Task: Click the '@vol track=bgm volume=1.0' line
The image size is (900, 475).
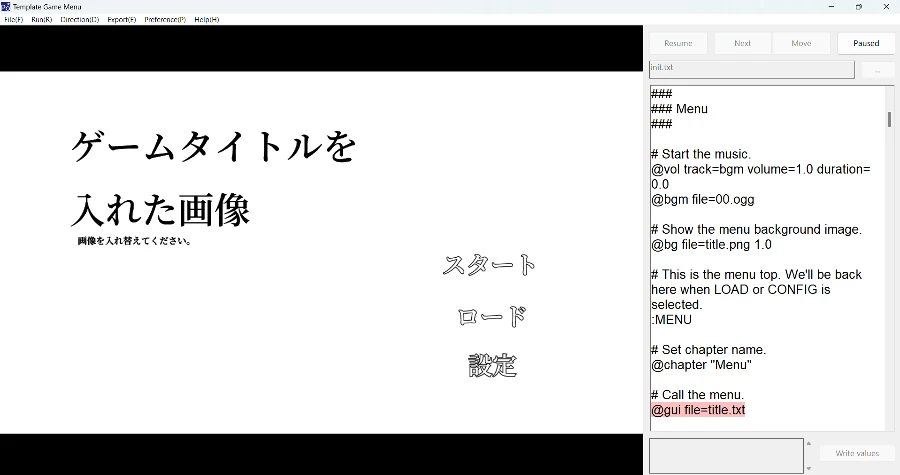Action: coord(761,177)
